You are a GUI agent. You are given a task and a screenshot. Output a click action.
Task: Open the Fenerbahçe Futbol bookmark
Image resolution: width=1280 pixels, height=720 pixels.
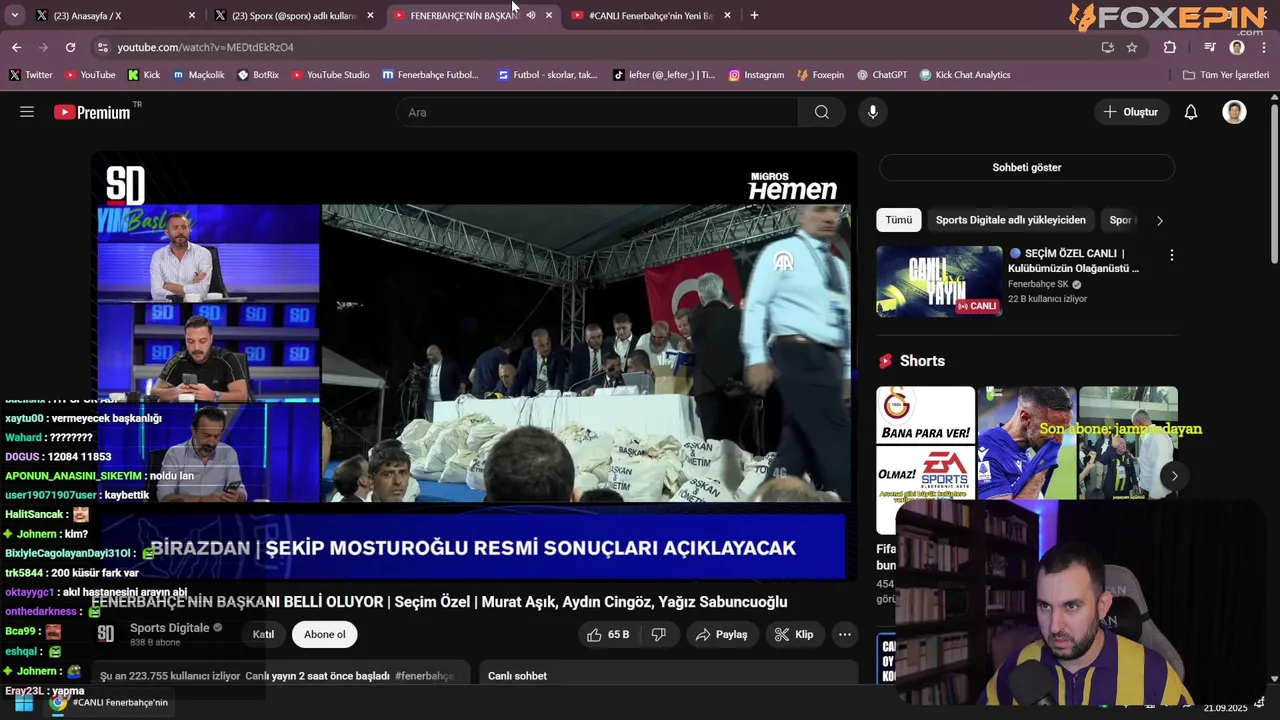tap(431, 75)
